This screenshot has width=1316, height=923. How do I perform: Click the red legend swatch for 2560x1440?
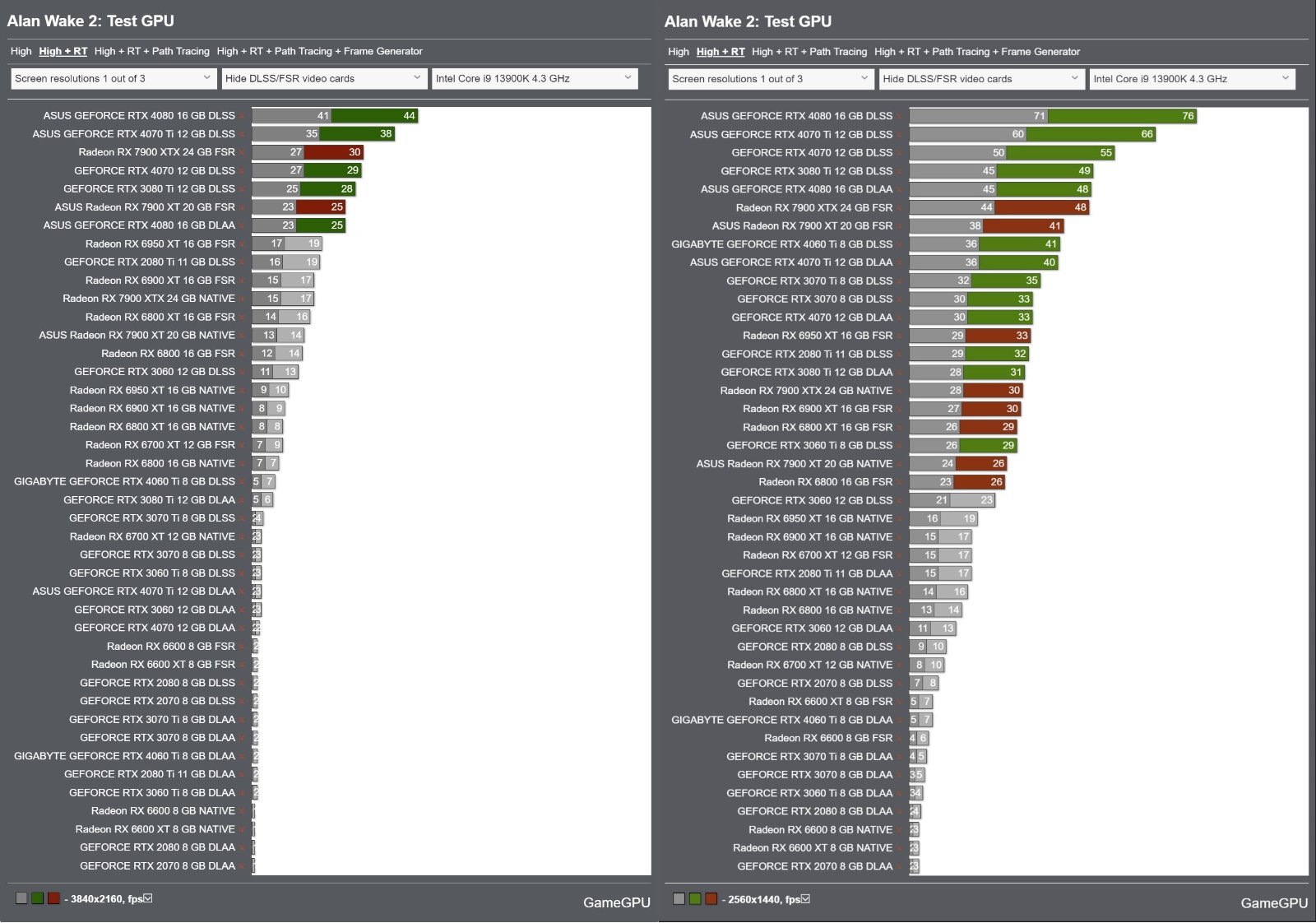tap(711, 899)
